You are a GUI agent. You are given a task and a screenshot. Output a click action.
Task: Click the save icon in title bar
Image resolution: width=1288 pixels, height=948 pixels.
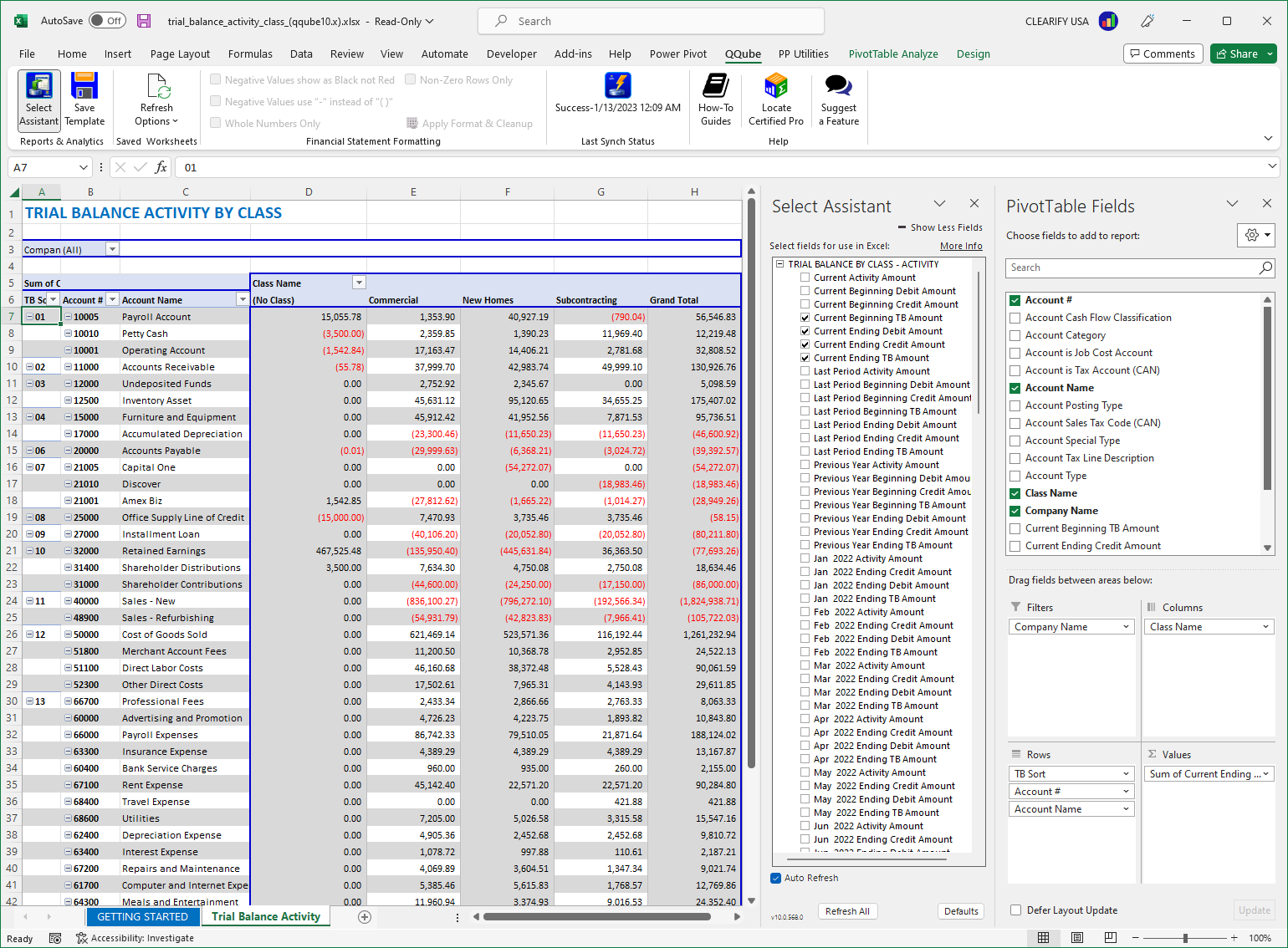[144, 21]
